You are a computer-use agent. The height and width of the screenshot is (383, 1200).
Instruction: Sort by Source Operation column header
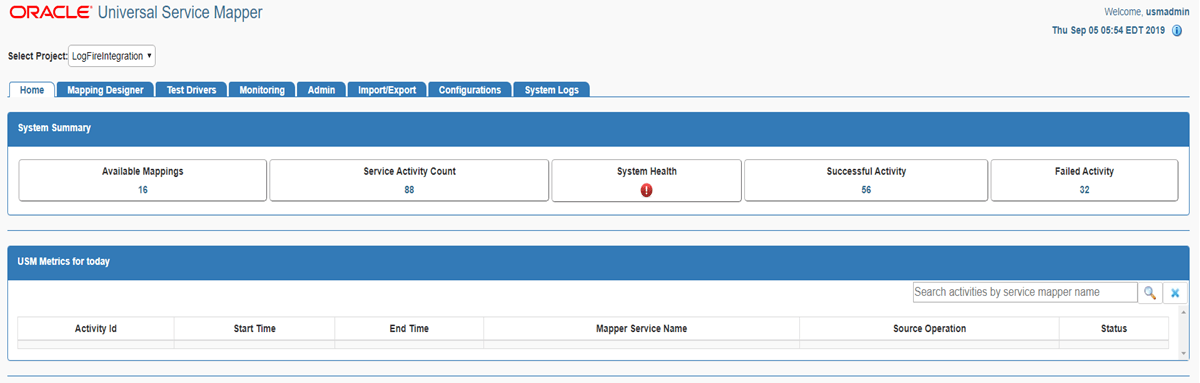click(929, 328)
